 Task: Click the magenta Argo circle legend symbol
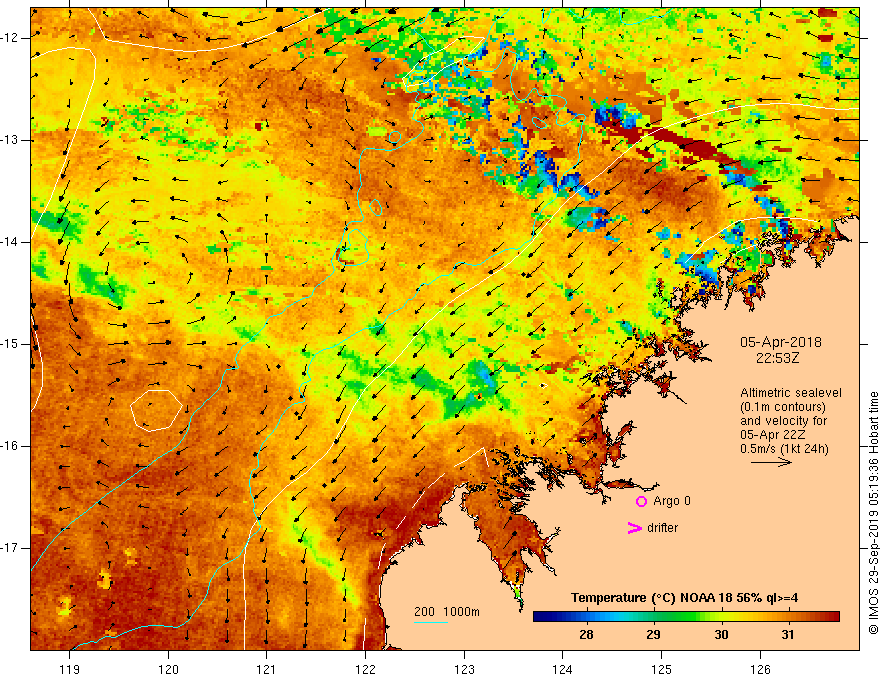pyautogui.click(x=641, y=502)
